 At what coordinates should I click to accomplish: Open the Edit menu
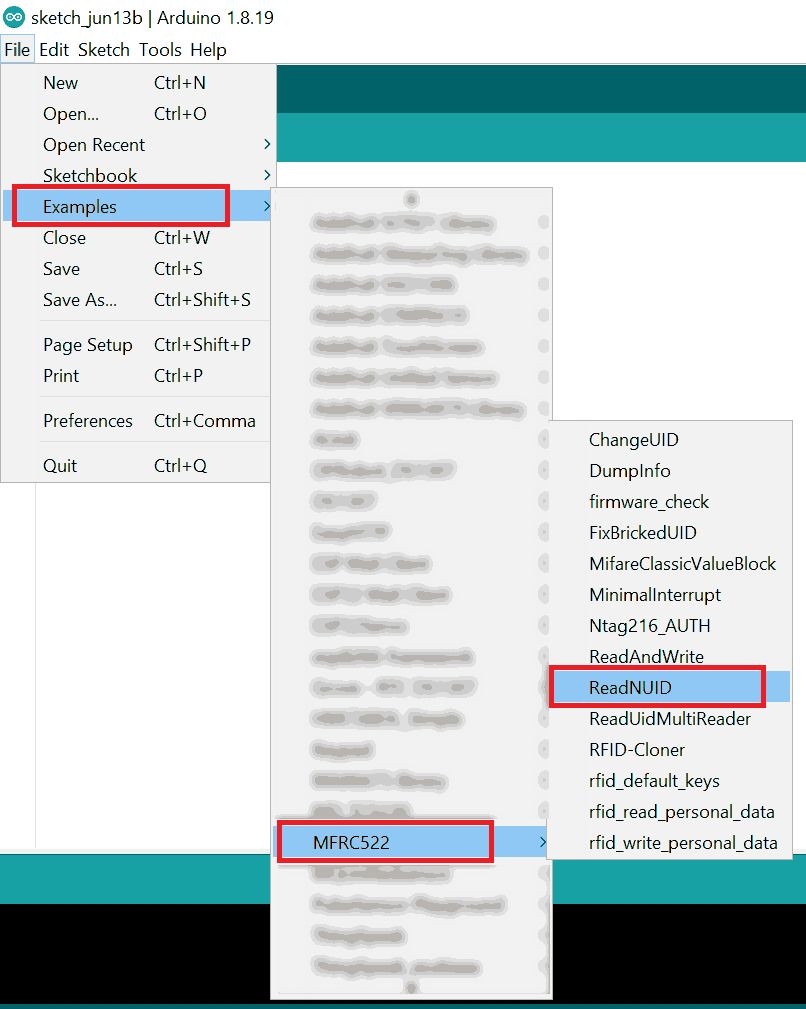(54, 50)
